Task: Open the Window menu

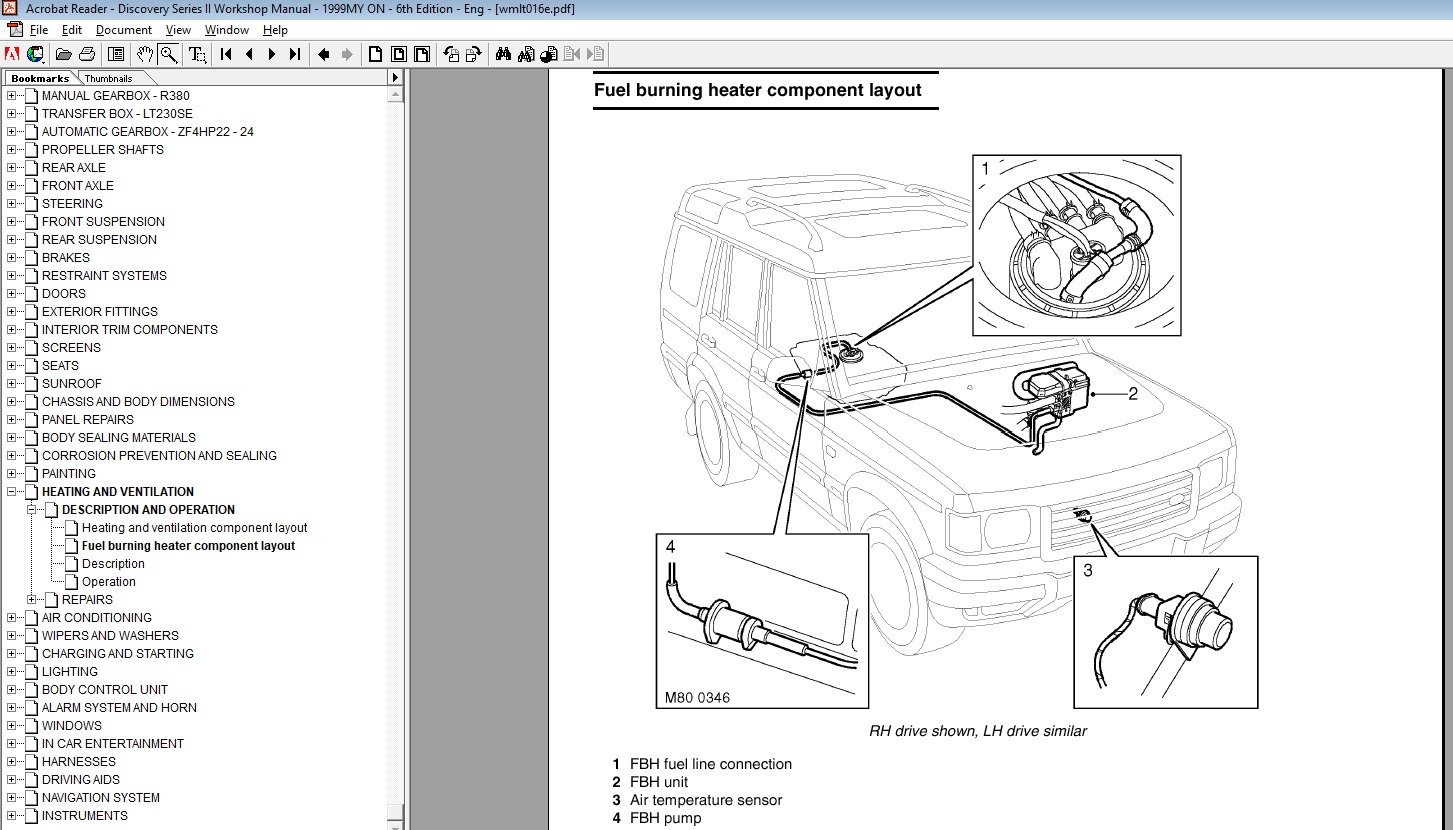Action: click(x=226, y=30)
